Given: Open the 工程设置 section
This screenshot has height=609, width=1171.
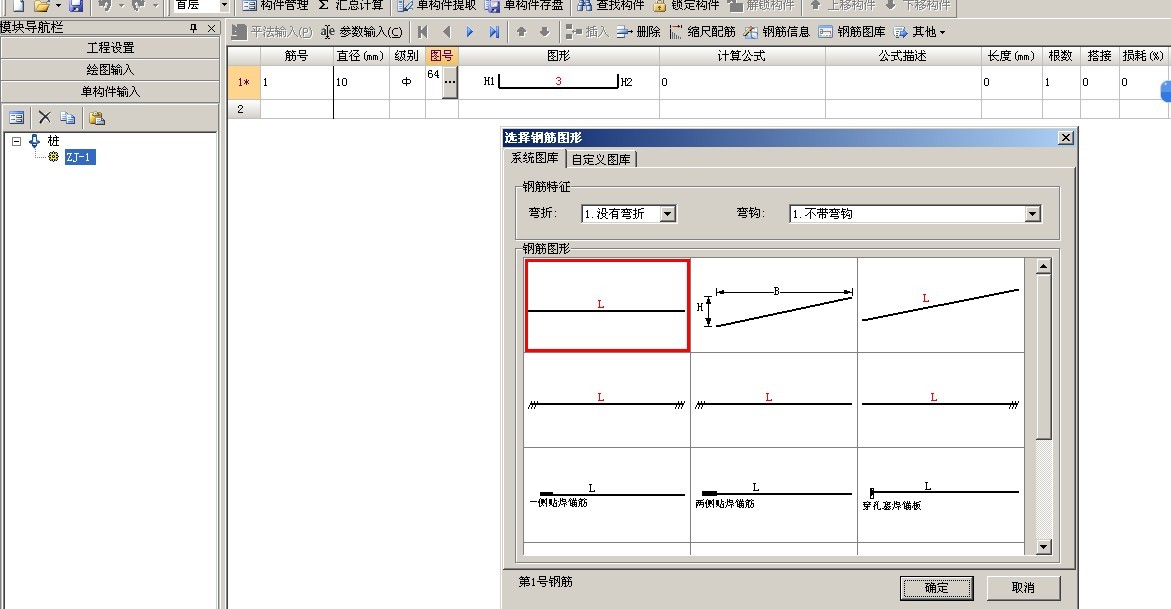Looking at the screenshot, I should click(111, 48).
